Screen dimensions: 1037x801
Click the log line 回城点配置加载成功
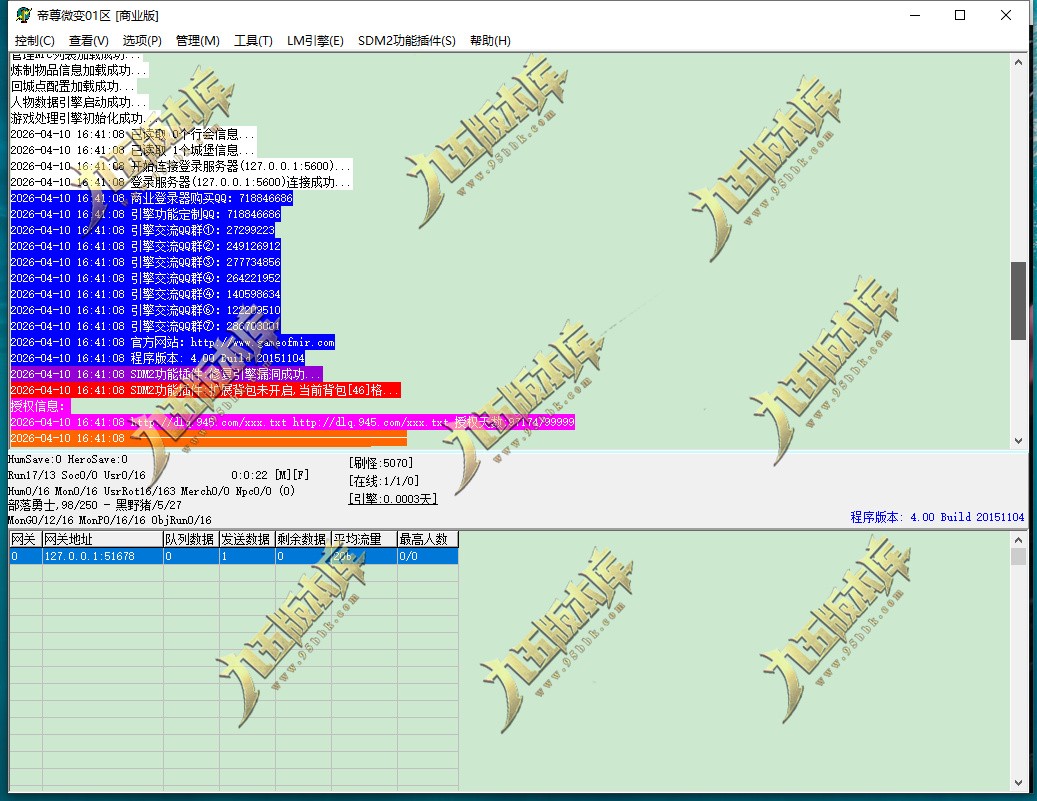73,86
